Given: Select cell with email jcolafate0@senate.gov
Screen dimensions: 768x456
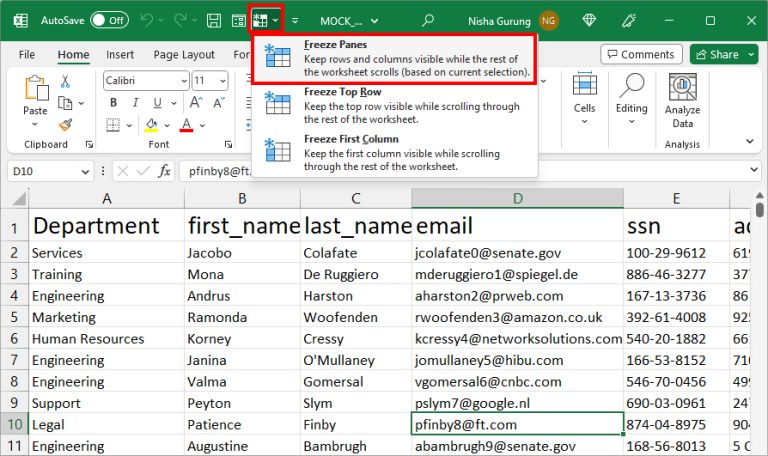Looking at the screenshot, I should 516,253.
